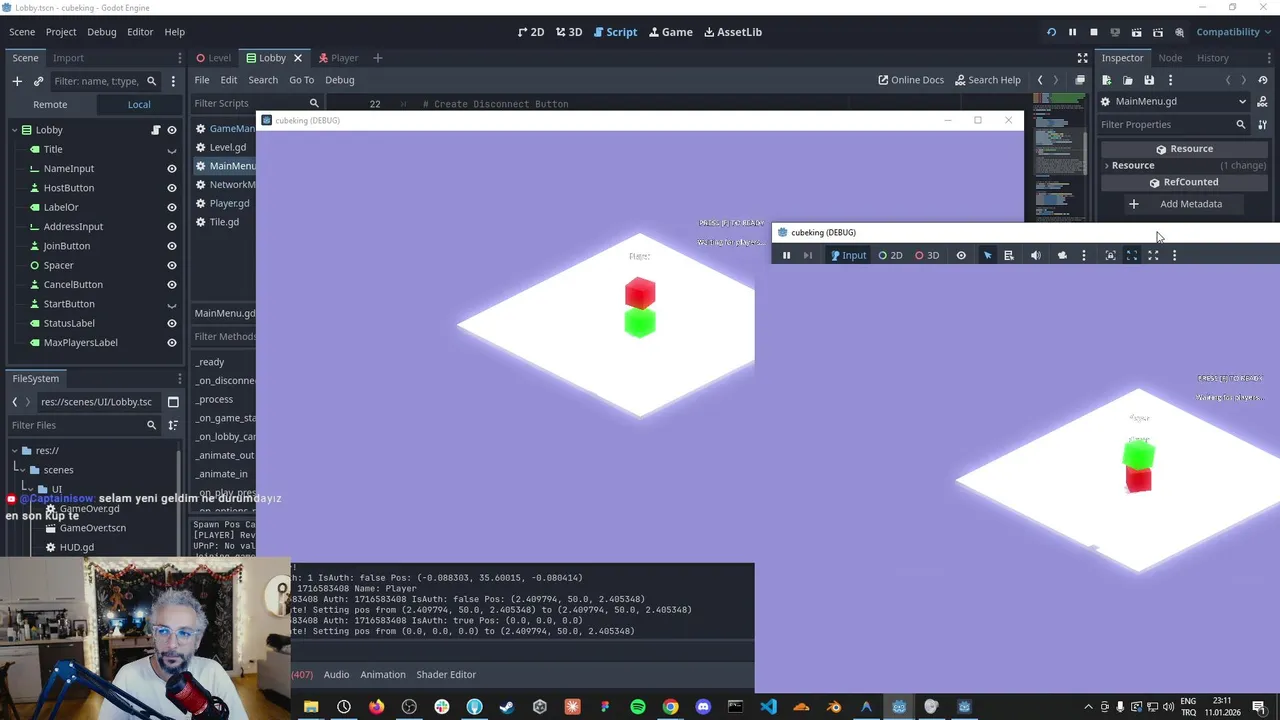
Task: Mute game audio speaker icon
Action: [1035, 256]
